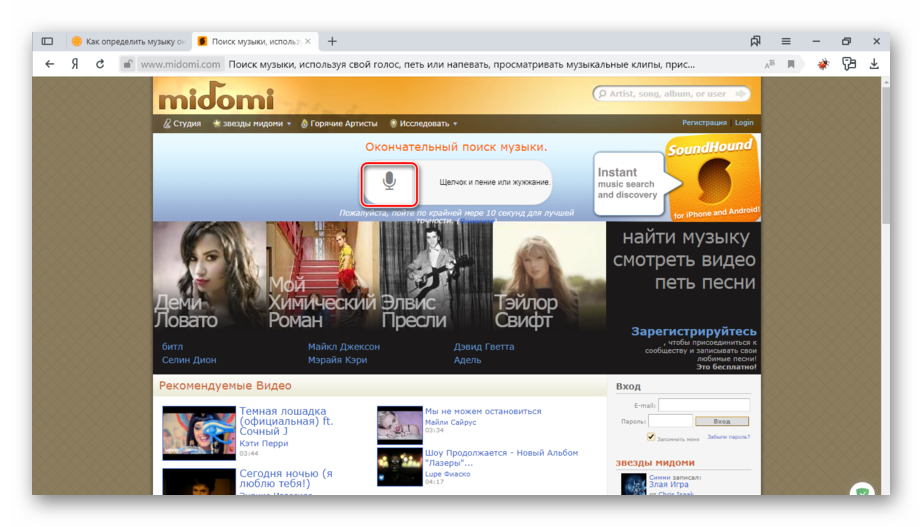
Task: Click the Login link in header
Action: tap(744, 123)
